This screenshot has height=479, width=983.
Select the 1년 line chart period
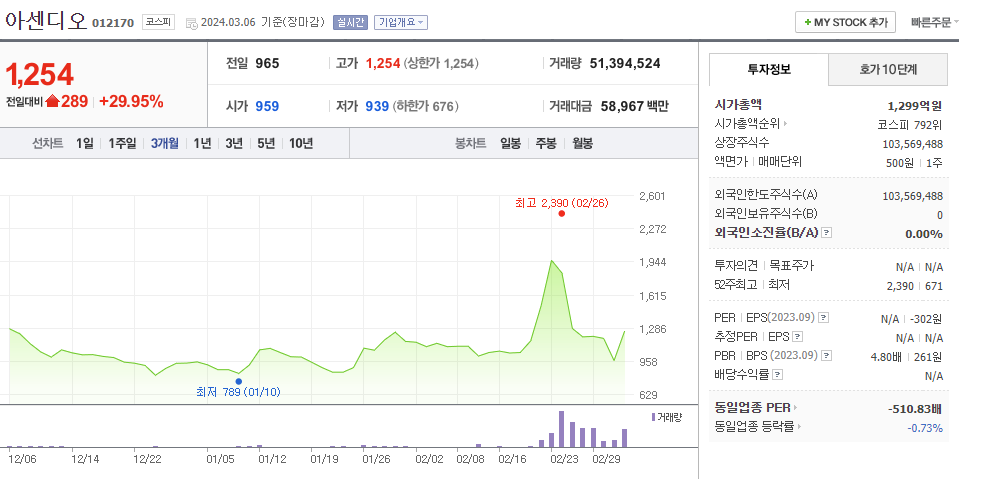[x=202, y=143]
